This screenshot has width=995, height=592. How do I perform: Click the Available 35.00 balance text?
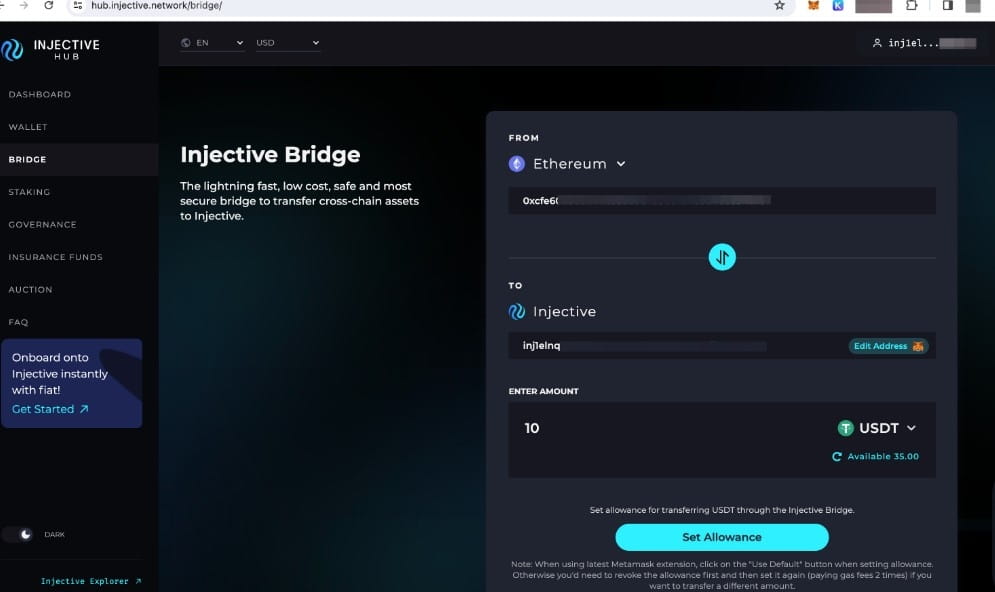[883, 457]
